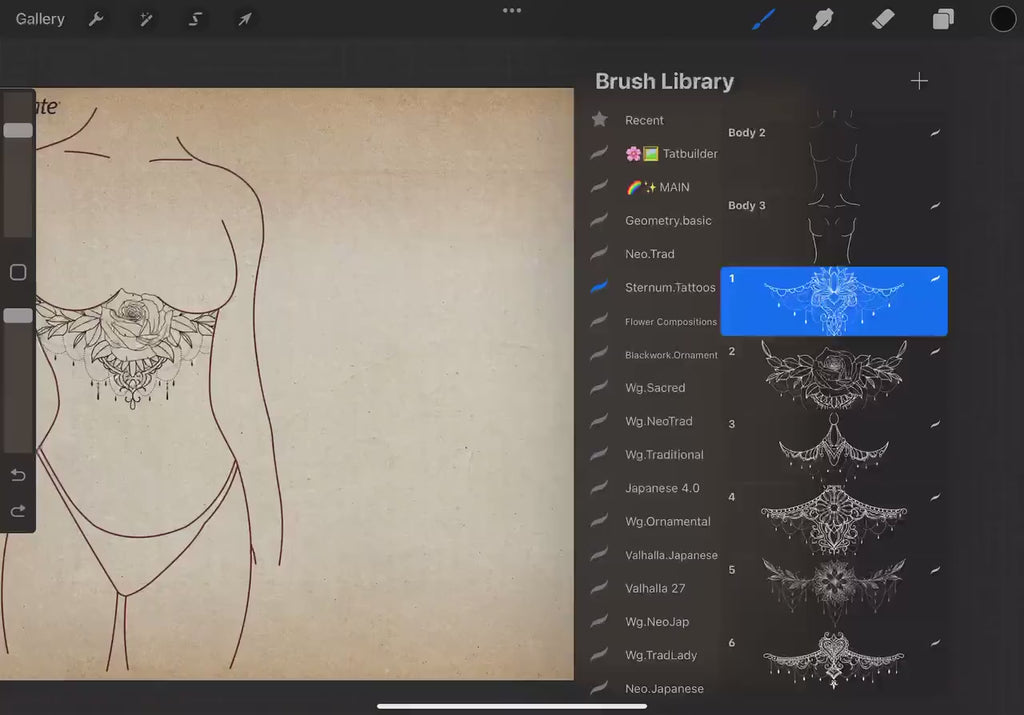The image size is (1024, 715).
Task: Redo the last action
Action: (18, 511)
